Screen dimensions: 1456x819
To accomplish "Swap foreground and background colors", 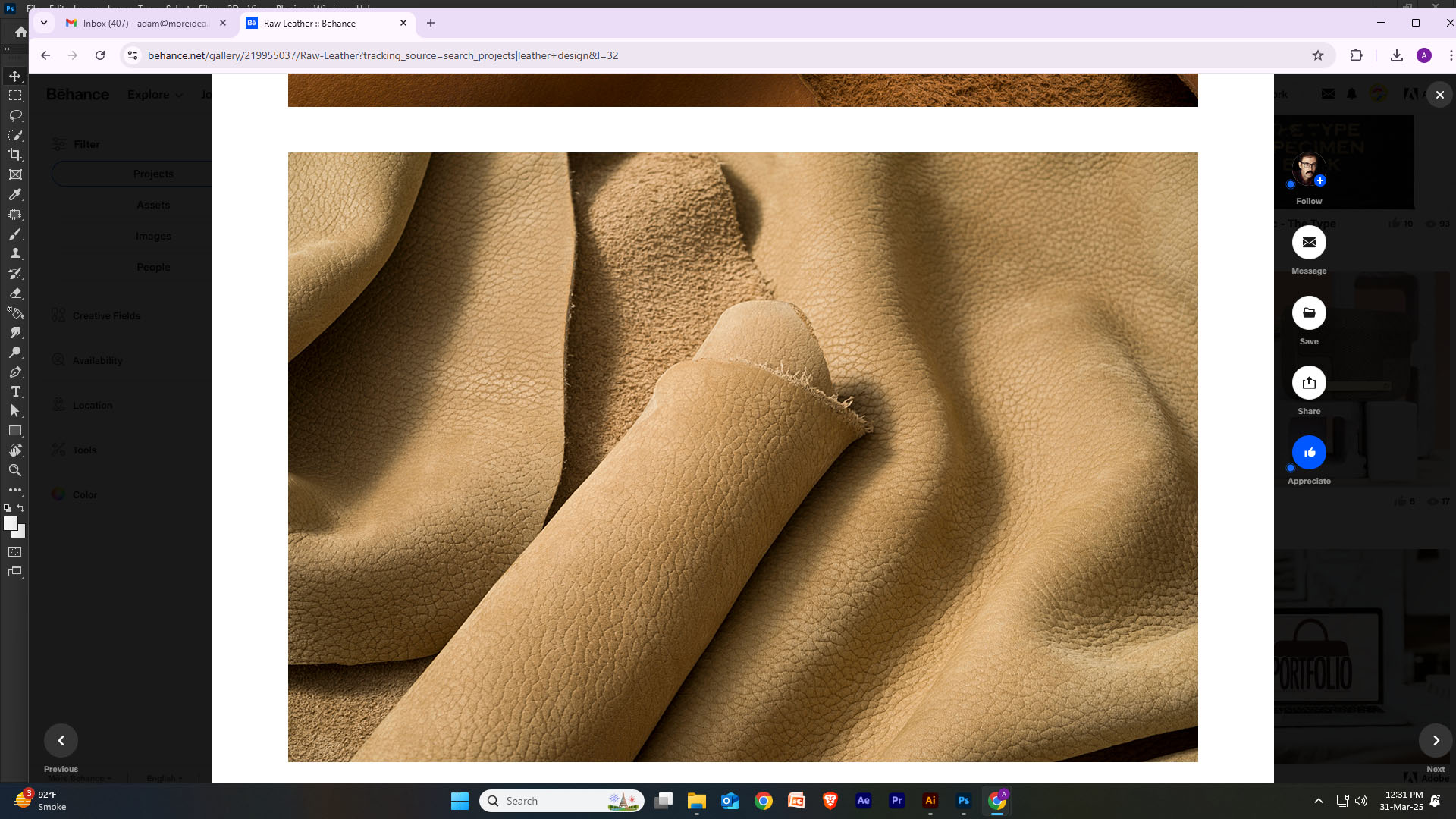I will (20, 508).
